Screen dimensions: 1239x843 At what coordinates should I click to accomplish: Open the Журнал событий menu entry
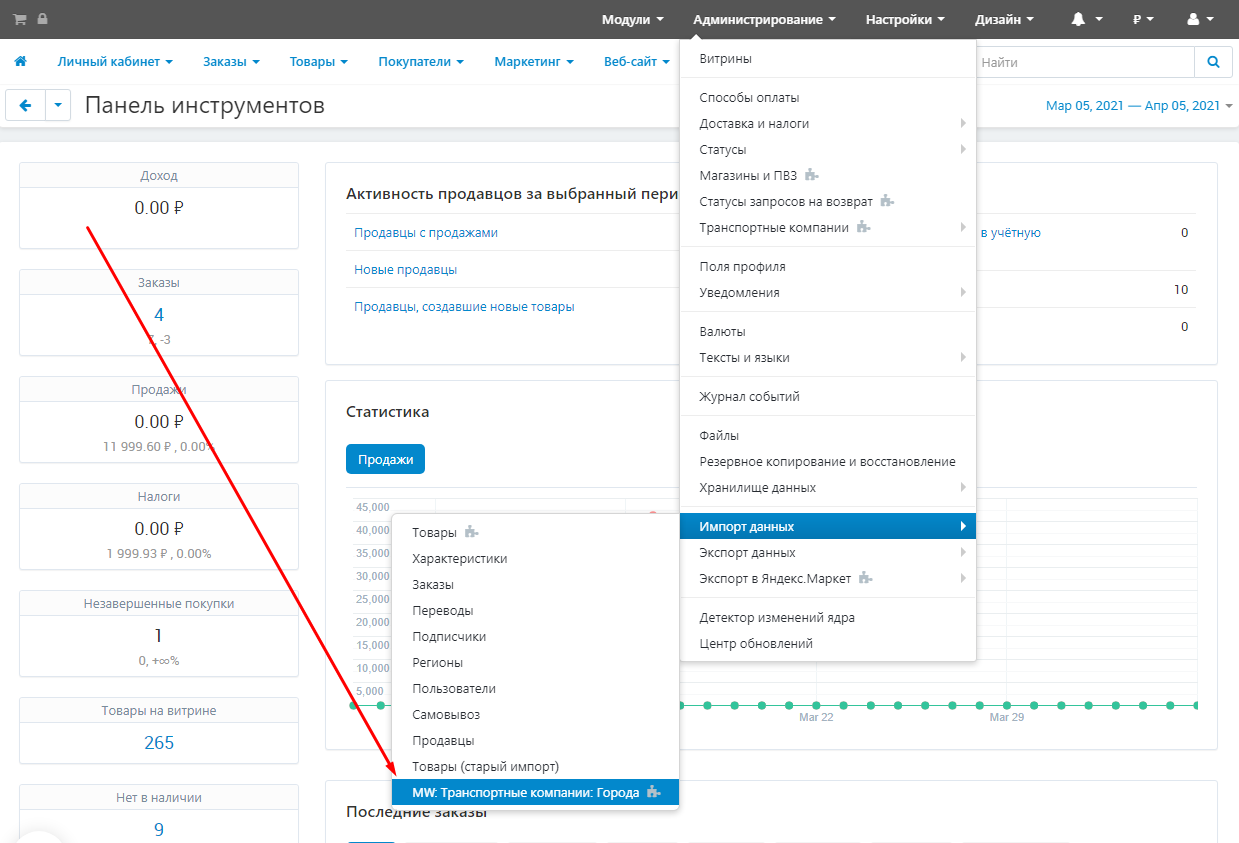749,397
